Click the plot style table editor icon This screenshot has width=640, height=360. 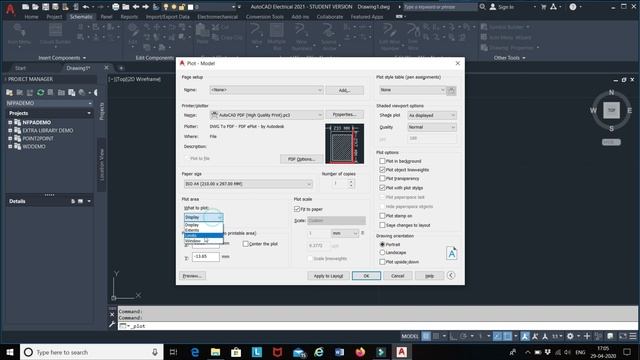[x=451, y=90]
